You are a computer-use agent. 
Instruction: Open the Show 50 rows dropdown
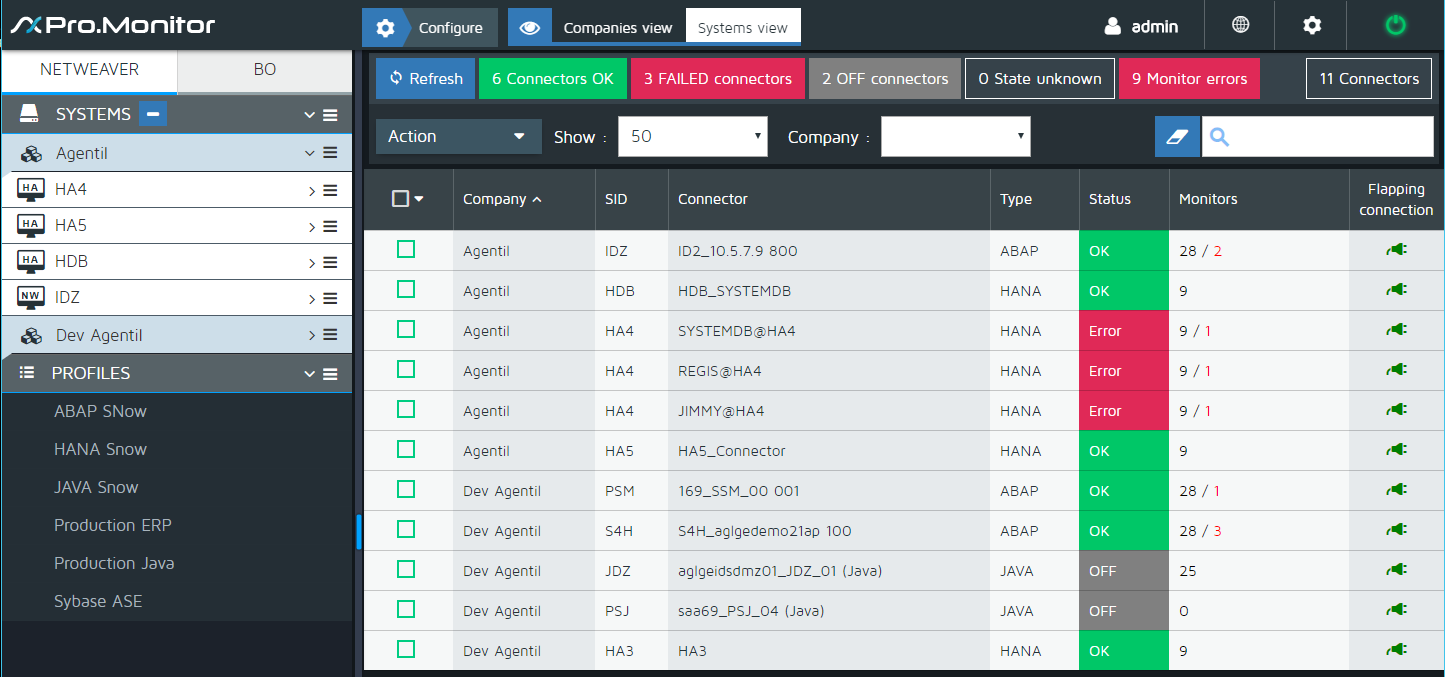(692, 137)
